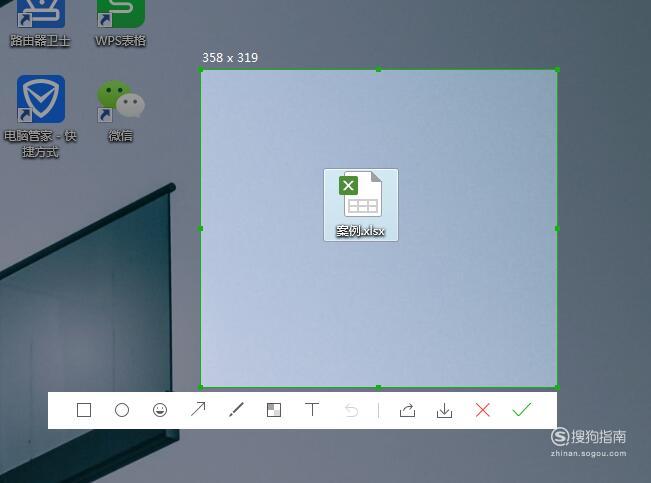The image size is (651, 483).
Task: Undo the last annotation
Action: click(351, 411)
